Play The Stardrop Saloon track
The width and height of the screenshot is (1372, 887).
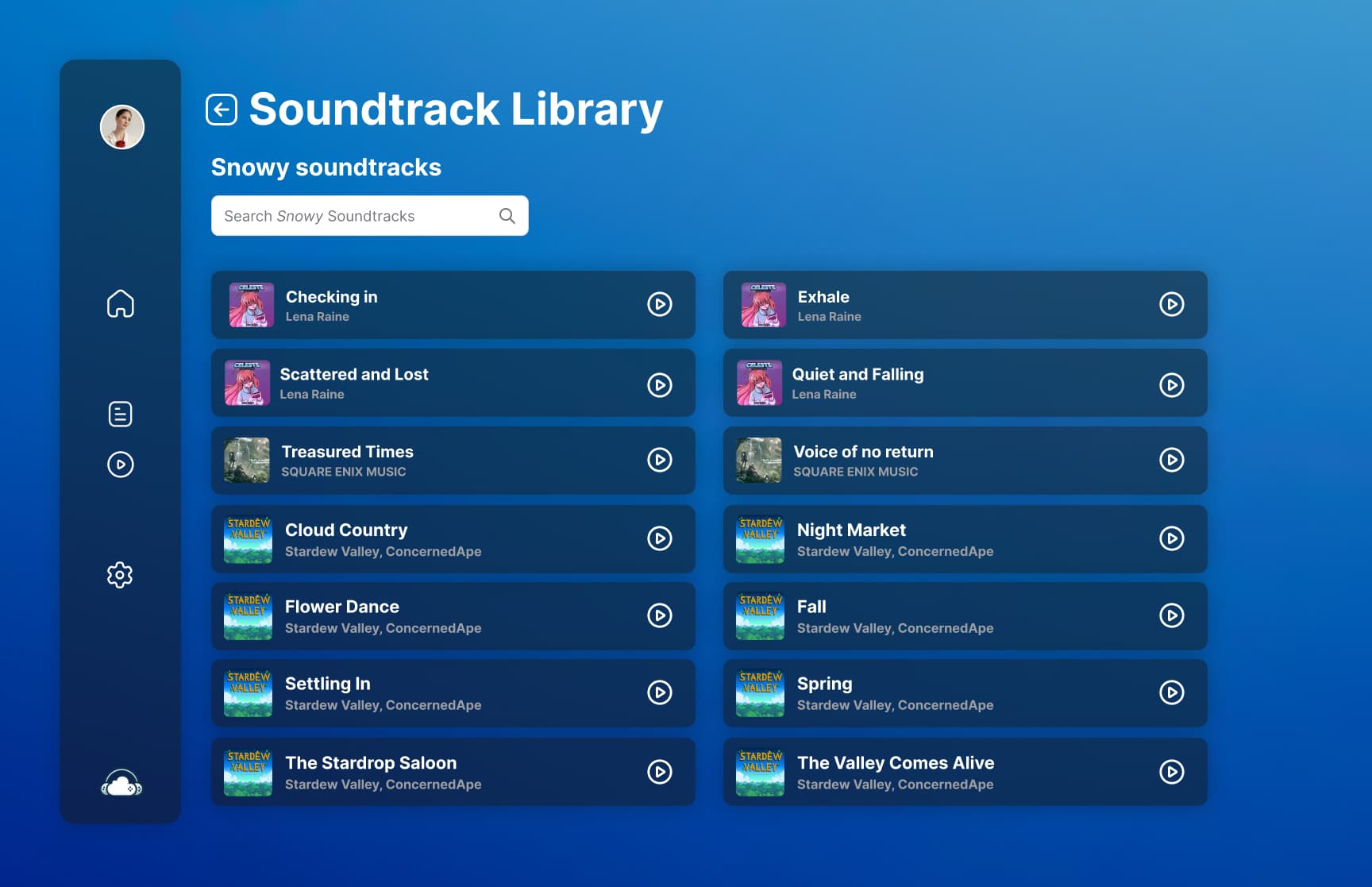pos(659,772)
